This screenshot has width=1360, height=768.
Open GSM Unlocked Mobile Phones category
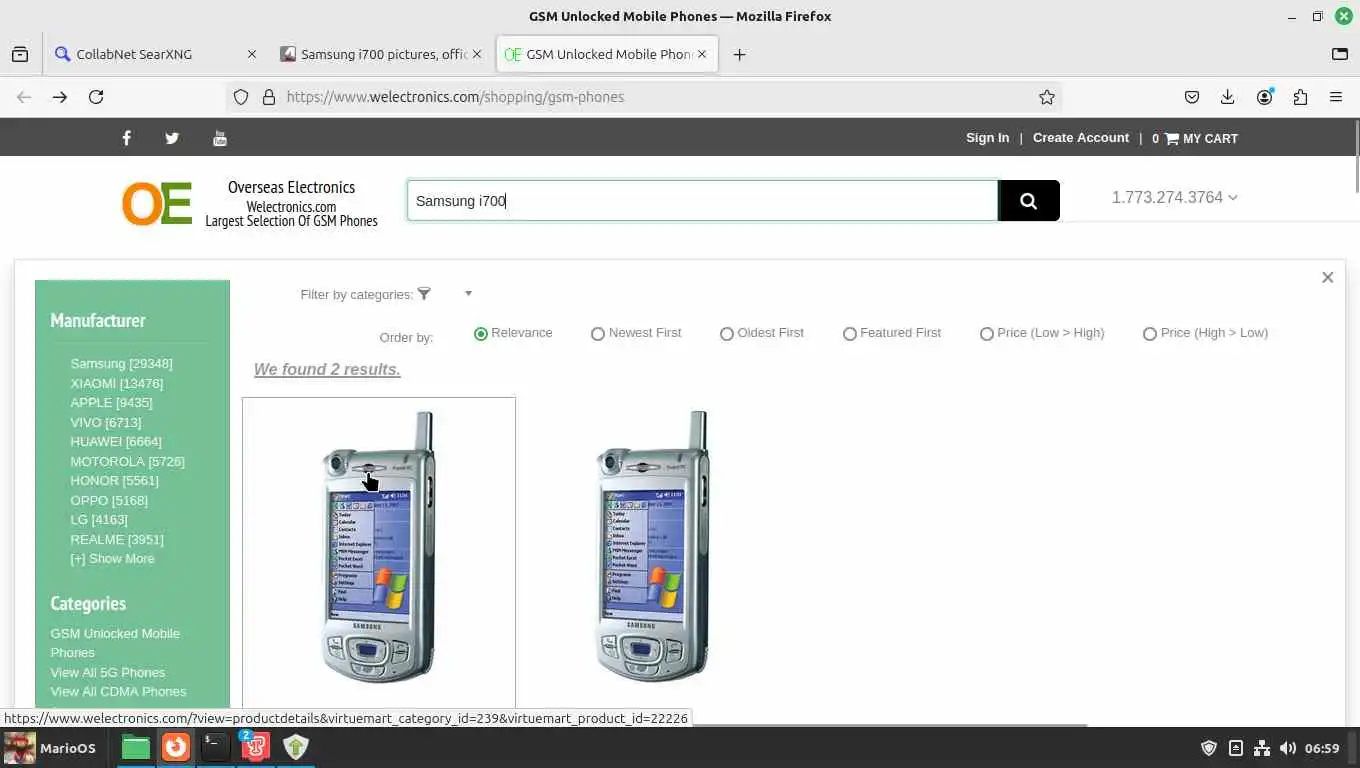(x=115, y=643)
